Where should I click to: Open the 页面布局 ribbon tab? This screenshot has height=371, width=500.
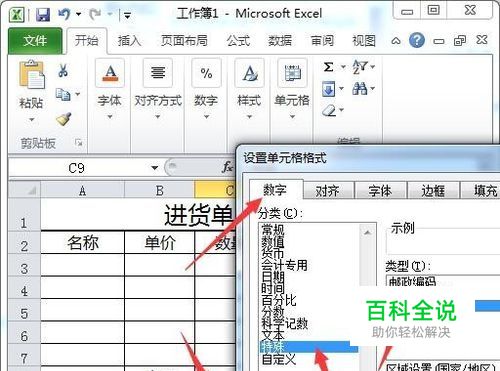click(184, 41)
